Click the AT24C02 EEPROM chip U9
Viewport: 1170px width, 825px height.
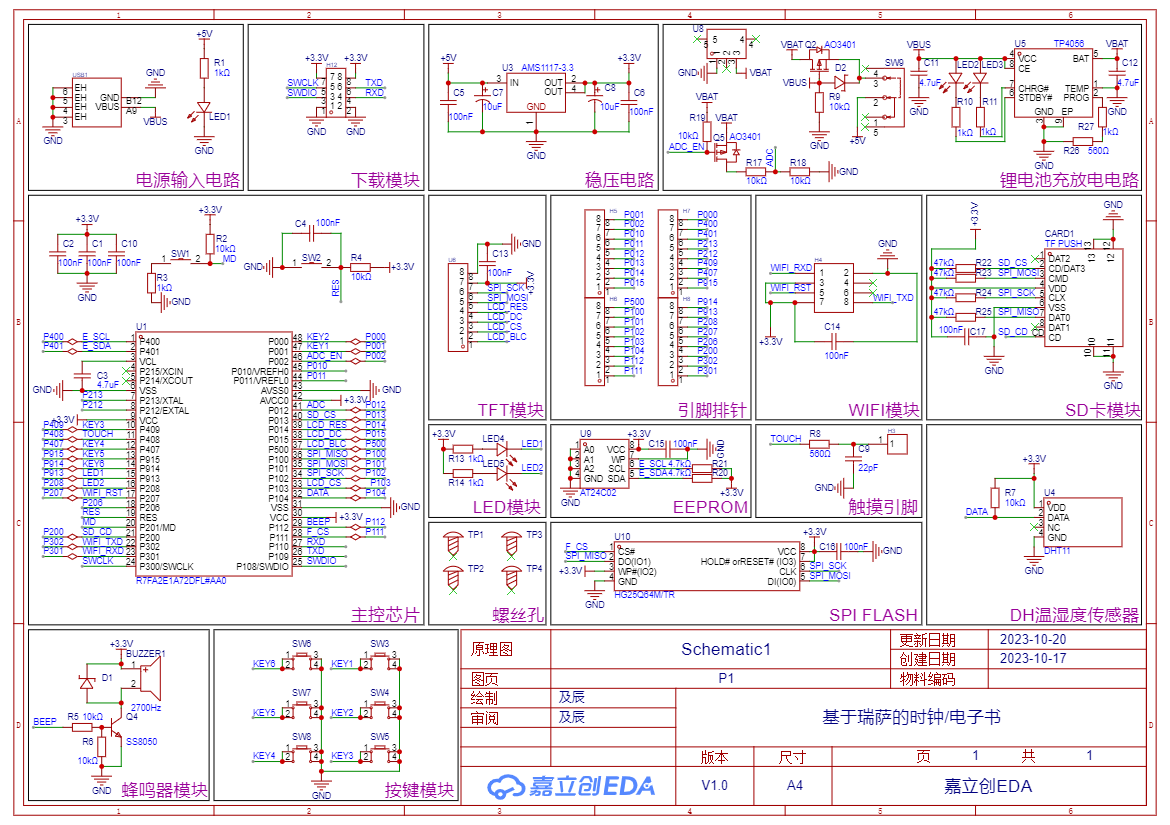point(605,463)
